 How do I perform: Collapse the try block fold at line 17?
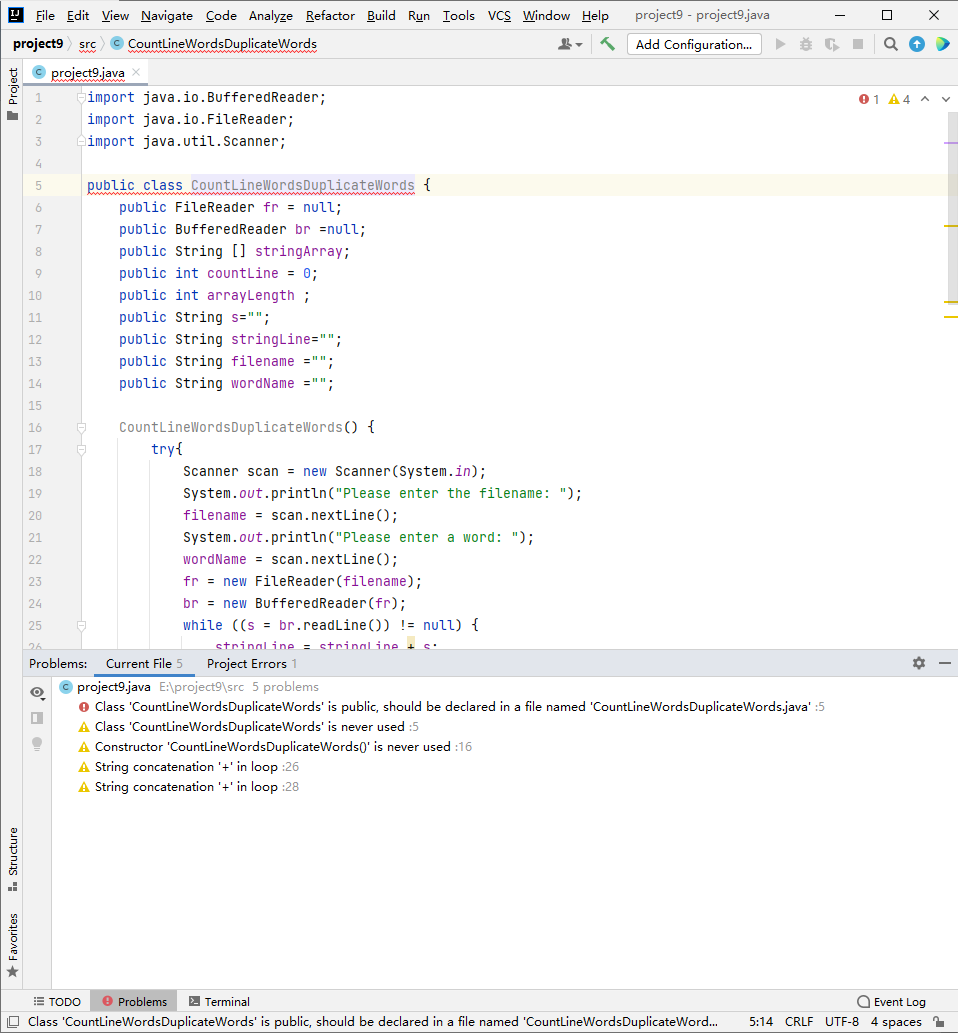81,449
